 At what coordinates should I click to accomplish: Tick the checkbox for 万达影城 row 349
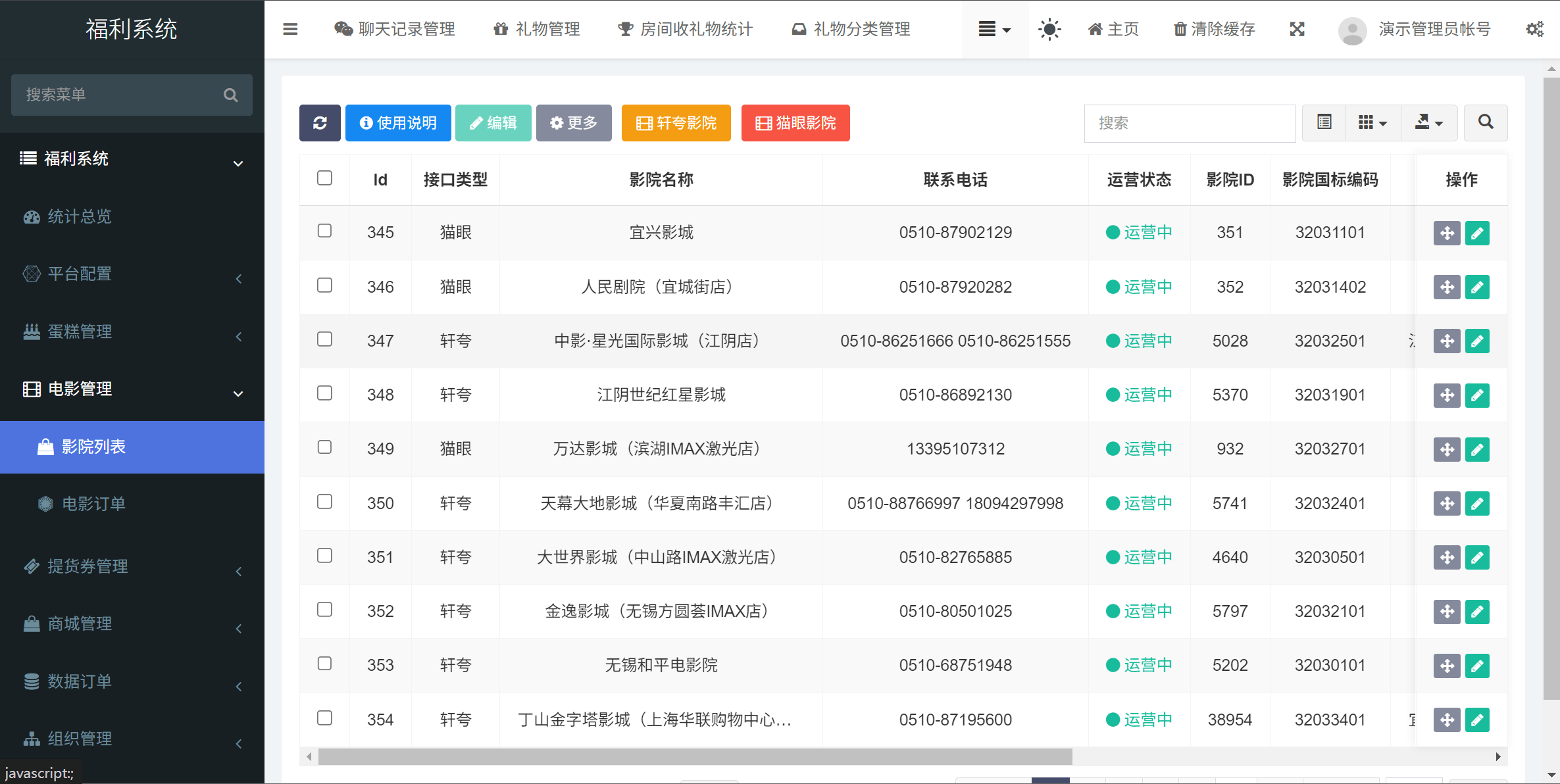pos(324,447)
